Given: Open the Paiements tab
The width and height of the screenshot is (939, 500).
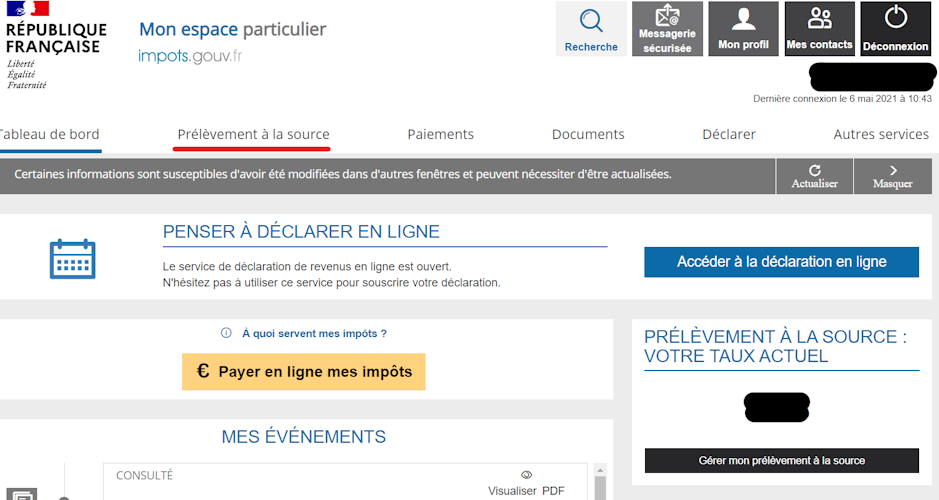Looking at the screenshot, I should 440,135.
